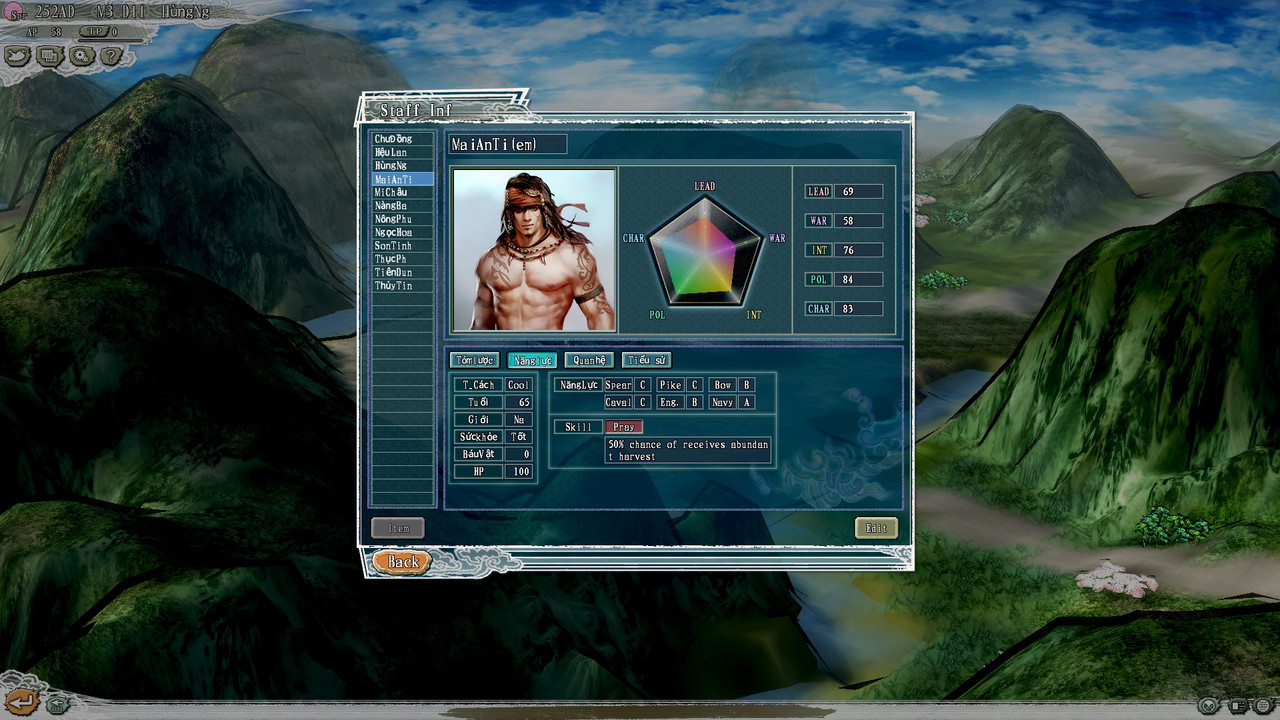Click the TP badge icon
The image size is (1280, 720).
pos(93,32)
